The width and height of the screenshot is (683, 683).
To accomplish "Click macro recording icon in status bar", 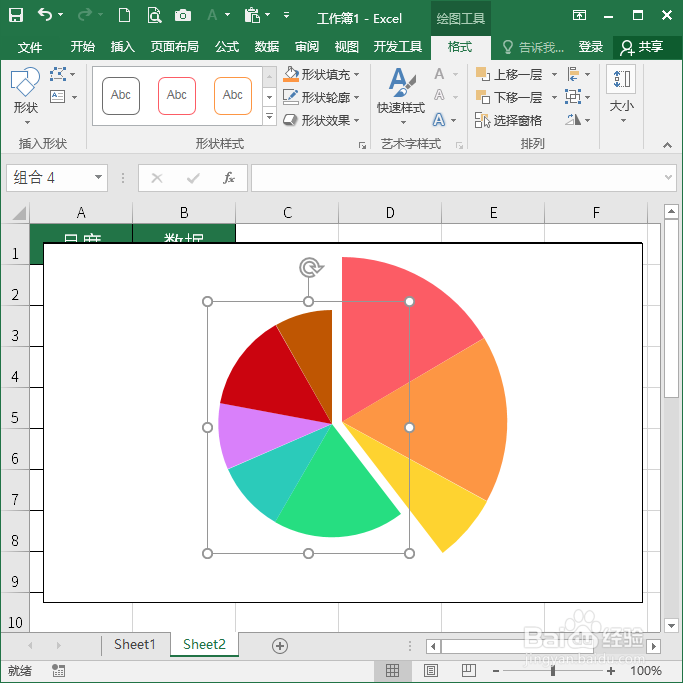I will coord(58,671).
